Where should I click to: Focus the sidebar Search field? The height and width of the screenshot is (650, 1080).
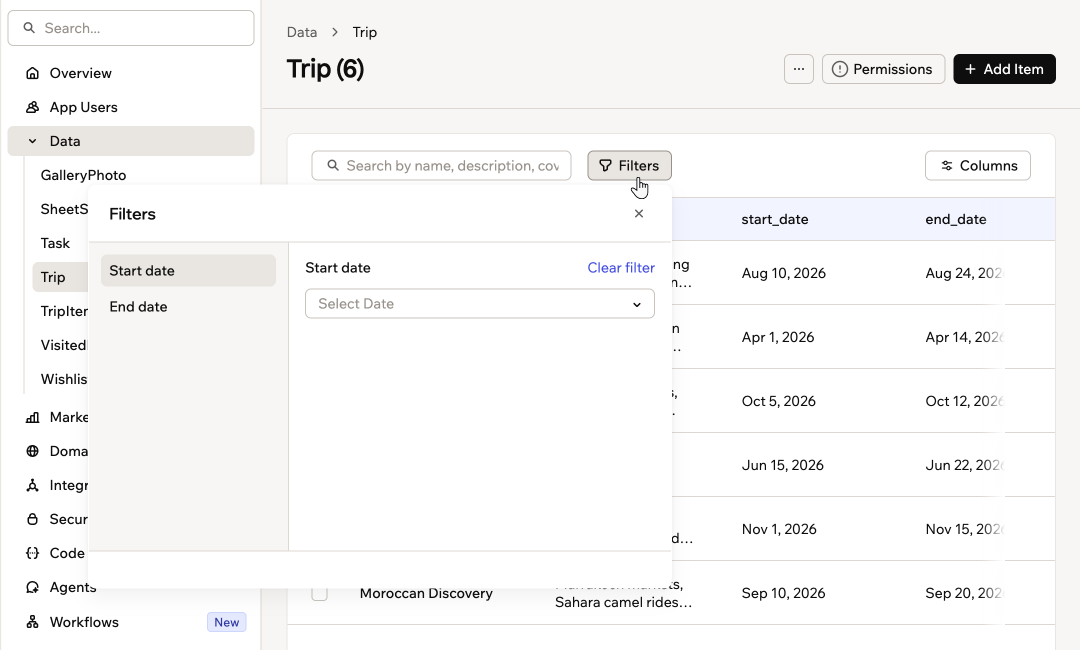(131, 28)
